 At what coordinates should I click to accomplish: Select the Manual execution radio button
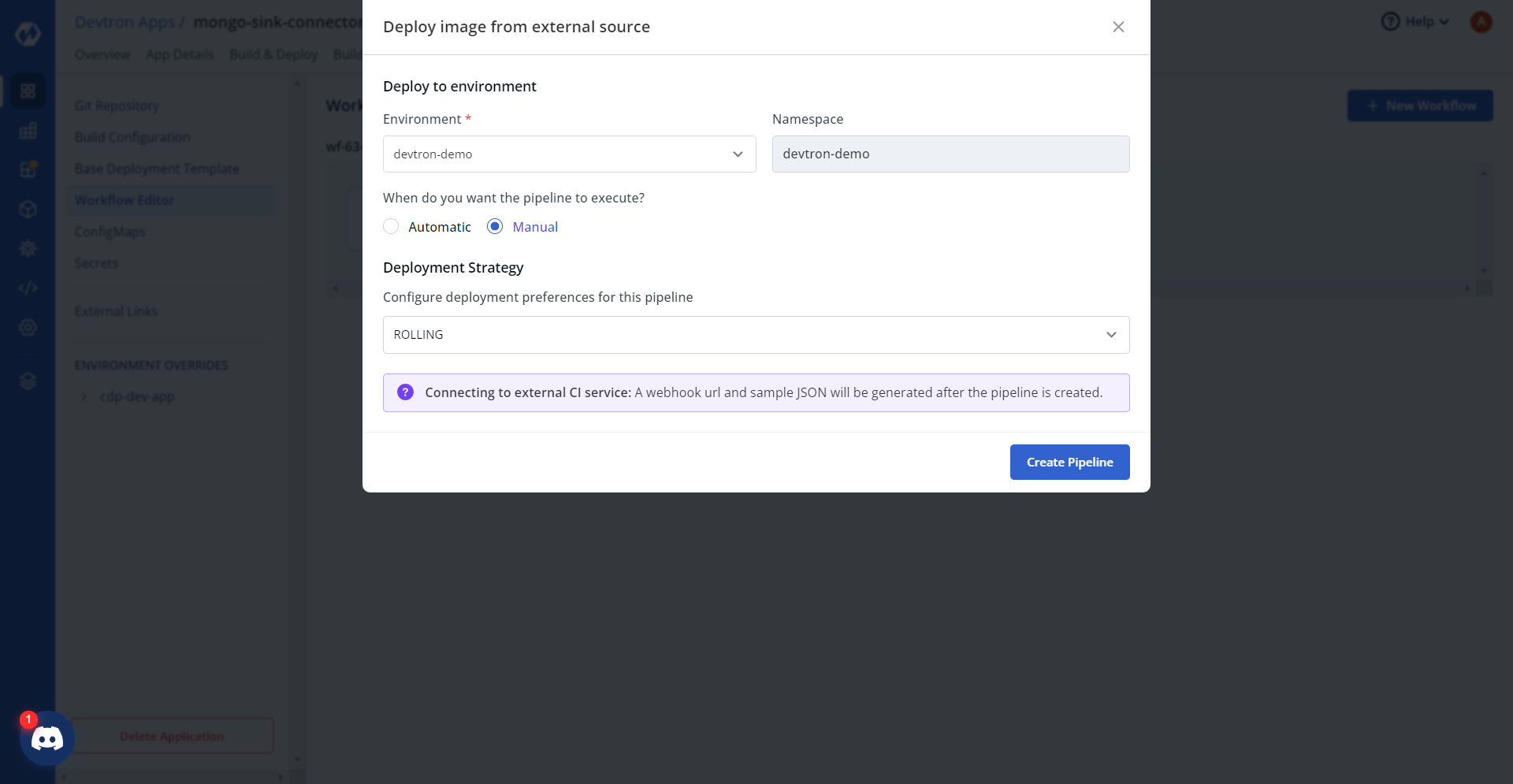click(495, 227)
